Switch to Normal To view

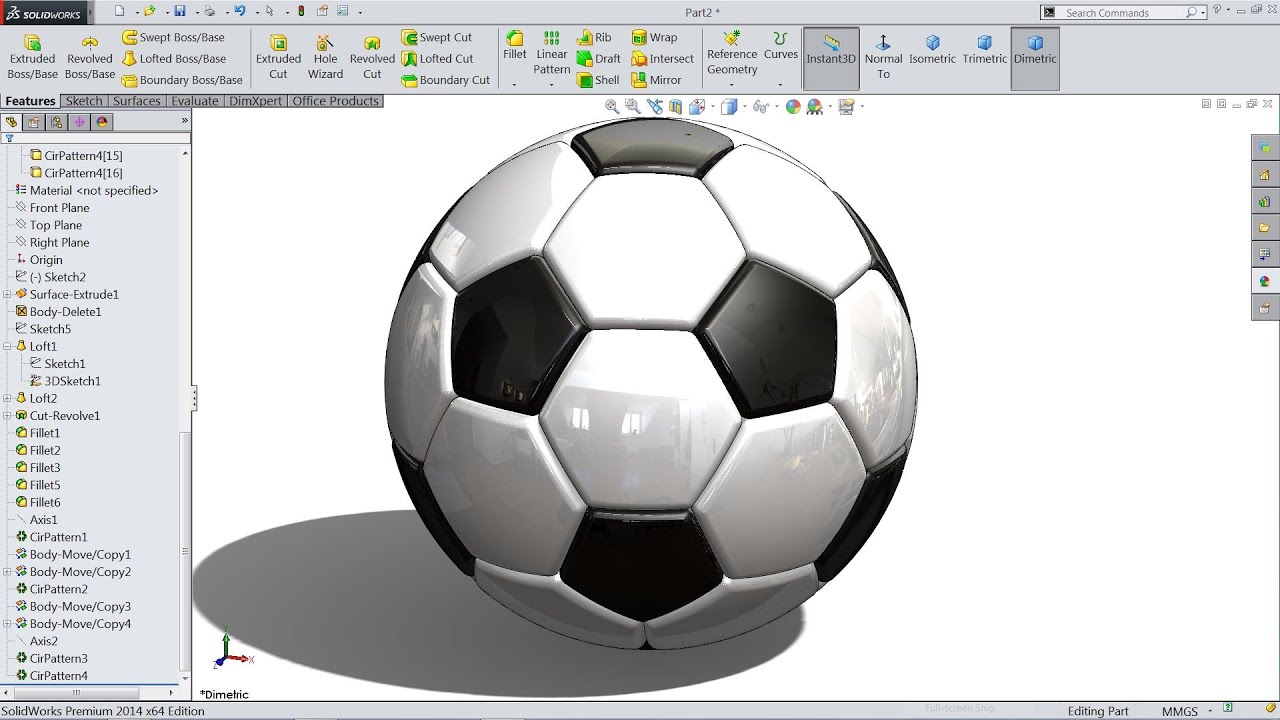coord(883,57)
